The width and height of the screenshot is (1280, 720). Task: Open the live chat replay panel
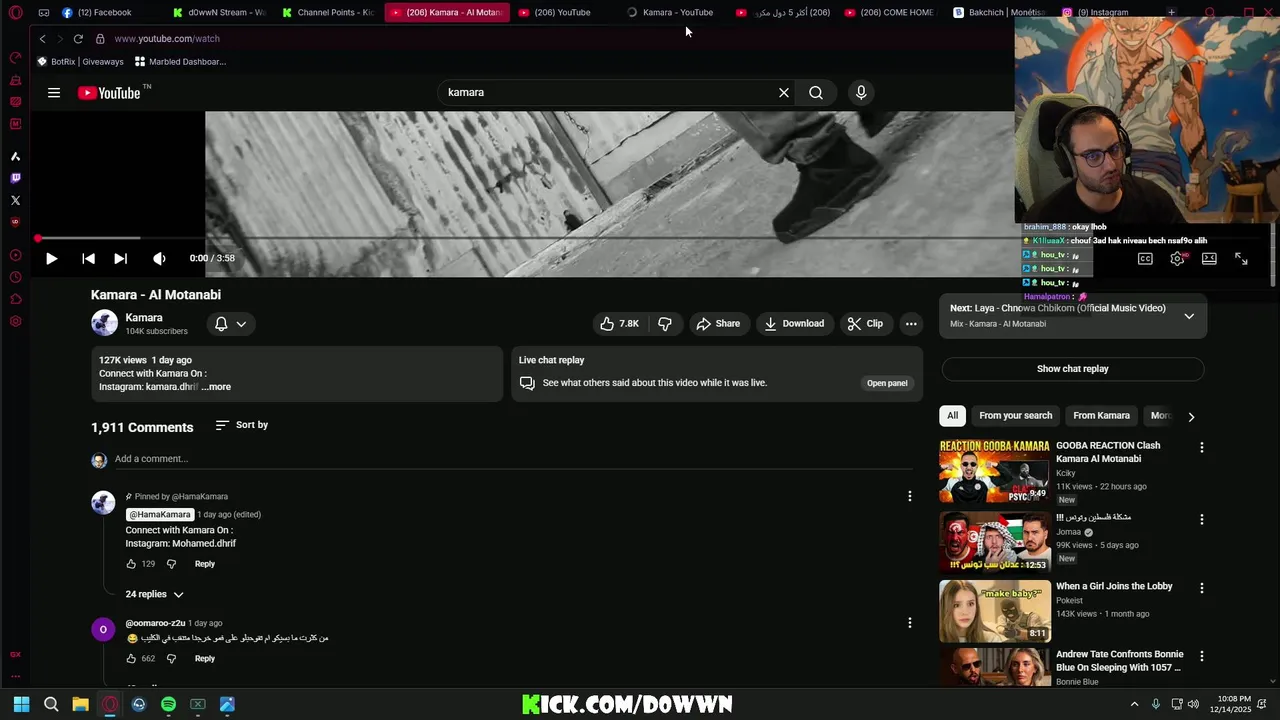887,383
